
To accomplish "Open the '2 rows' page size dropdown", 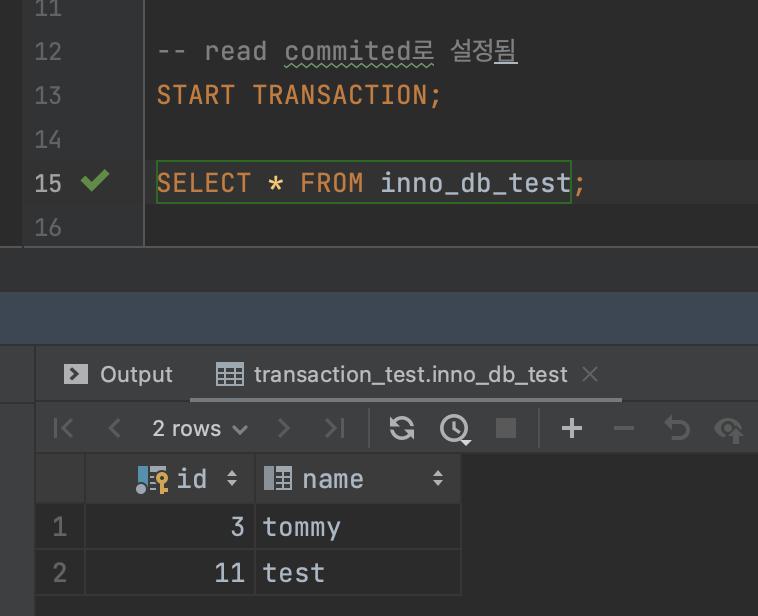I will coord(199,429).
